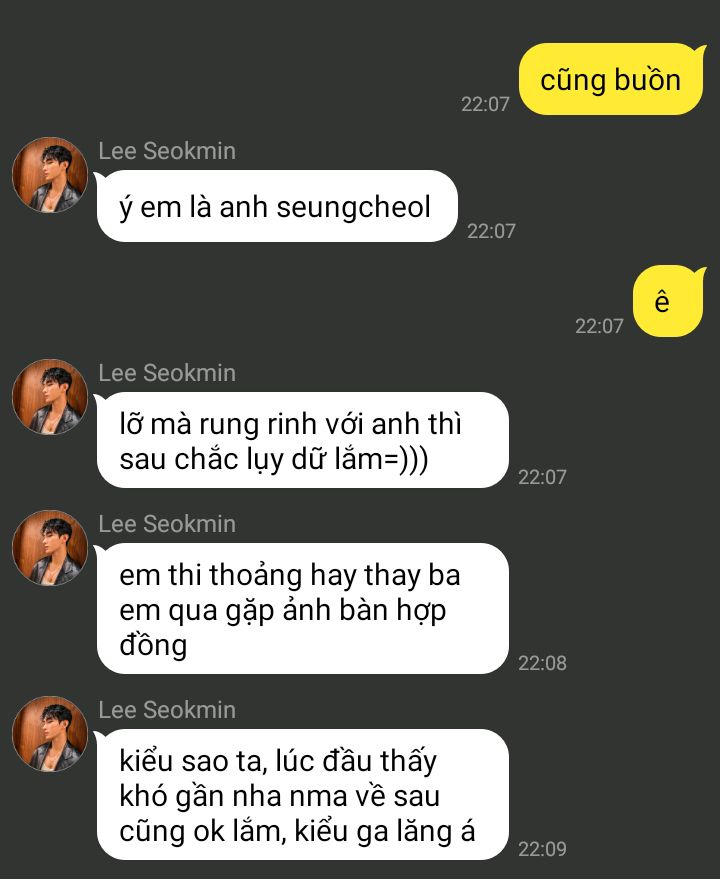Tap message "lỡ mà rung rinh với anh"
The width and height of the screenshot is (720, 879).
click(x=302, y=440)
